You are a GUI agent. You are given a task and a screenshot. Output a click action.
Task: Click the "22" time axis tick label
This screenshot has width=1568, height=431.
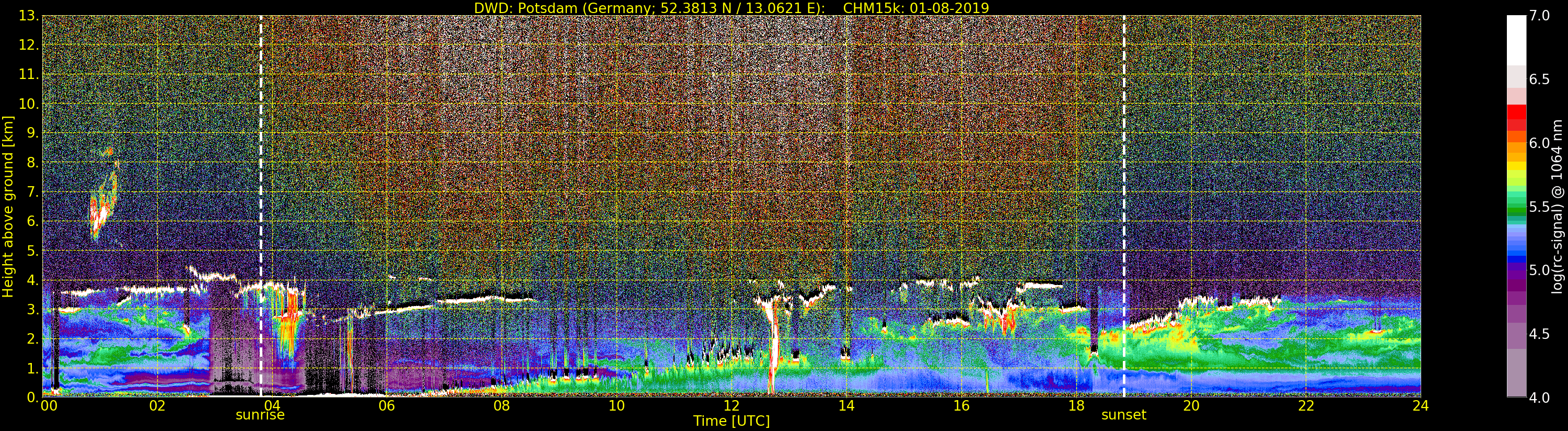click(x=1306, y=405)
